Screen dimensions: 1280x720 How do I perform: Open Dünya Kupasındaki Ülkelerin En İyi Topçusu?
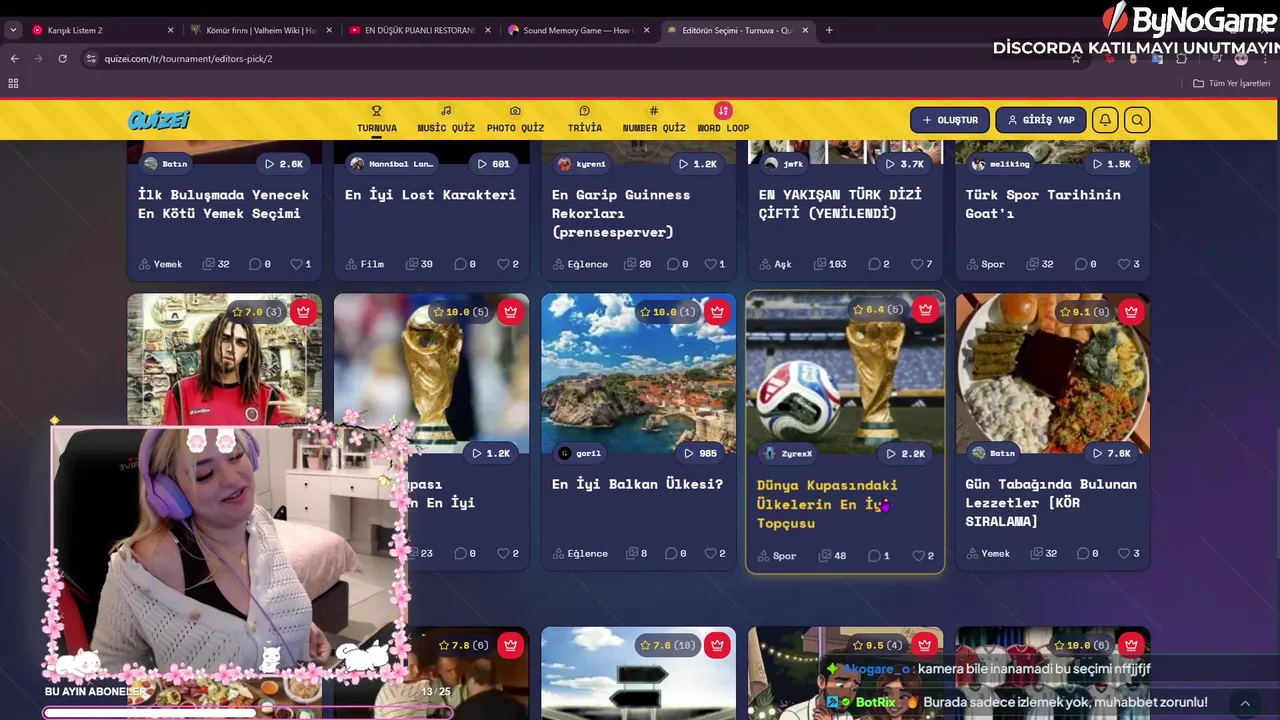(x=827, y=504)
